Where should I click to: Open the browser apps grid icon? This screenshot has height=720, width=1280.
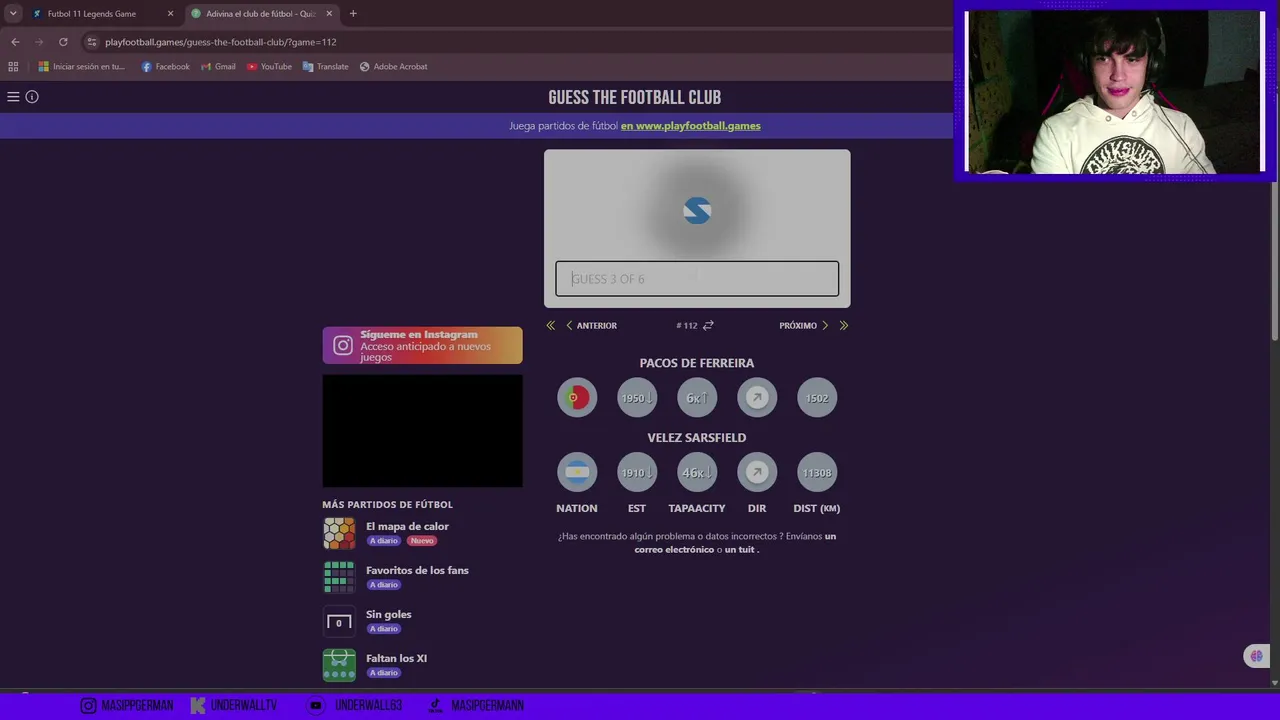pos(13,67)
